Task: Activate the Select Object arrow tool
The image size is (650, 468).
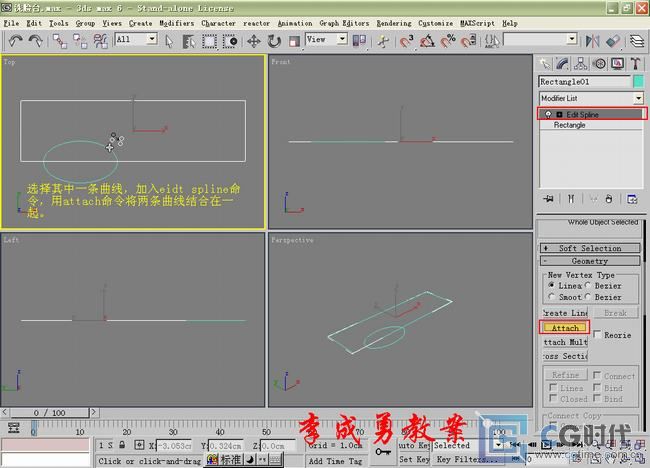Action: pos(169,41)
